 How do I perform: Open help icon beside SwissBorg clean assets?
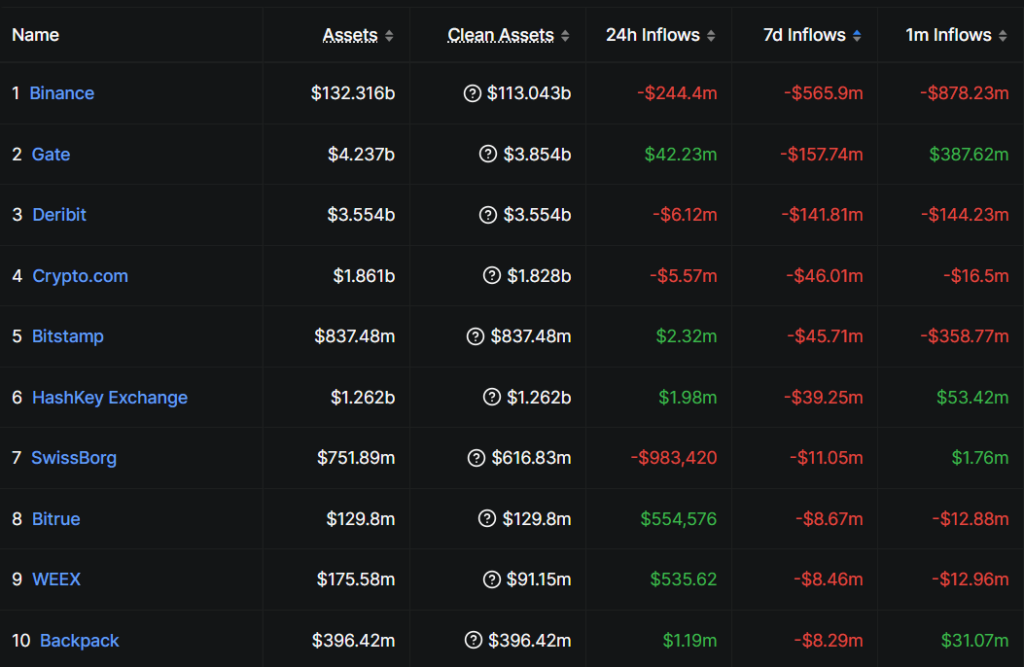pos(477,458)
